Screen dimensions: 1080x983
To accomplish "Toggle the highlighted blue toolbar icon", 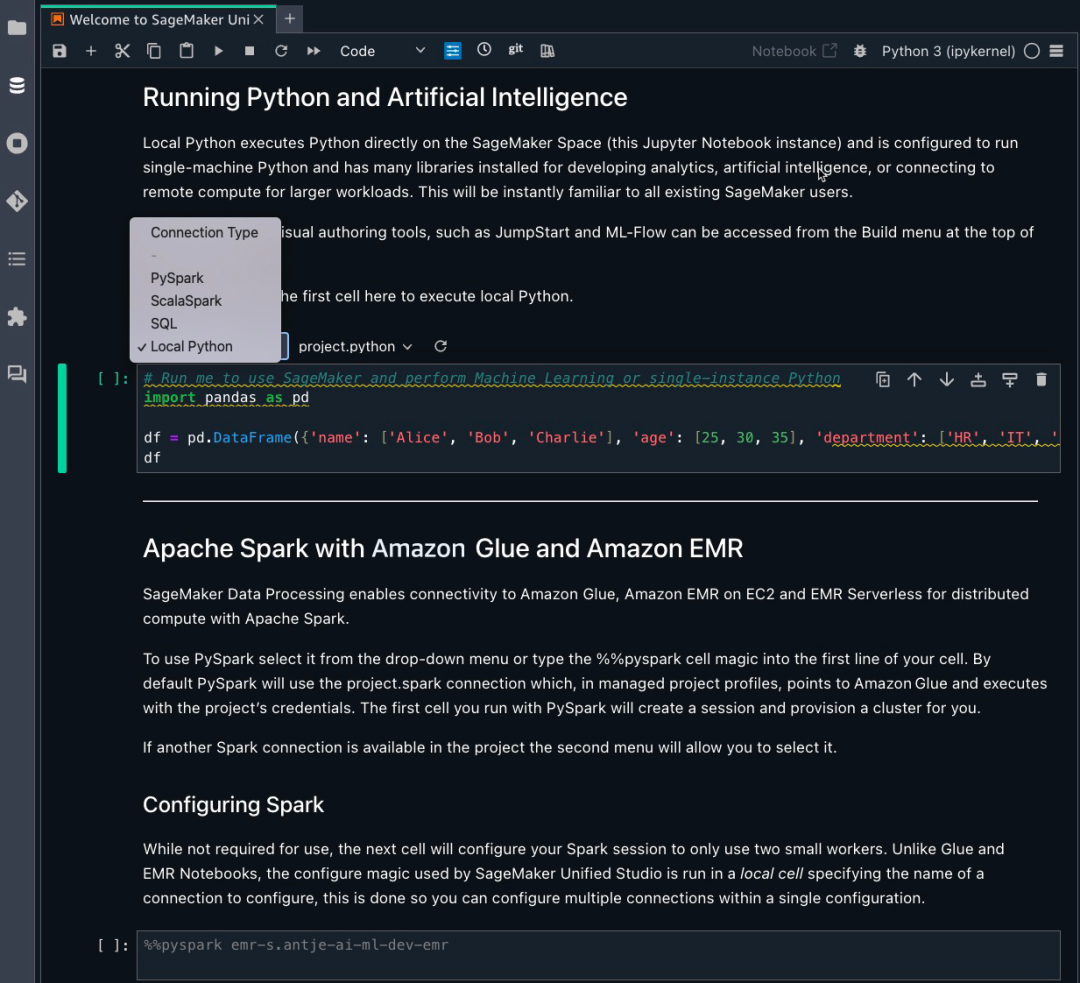I will point(453,51).
